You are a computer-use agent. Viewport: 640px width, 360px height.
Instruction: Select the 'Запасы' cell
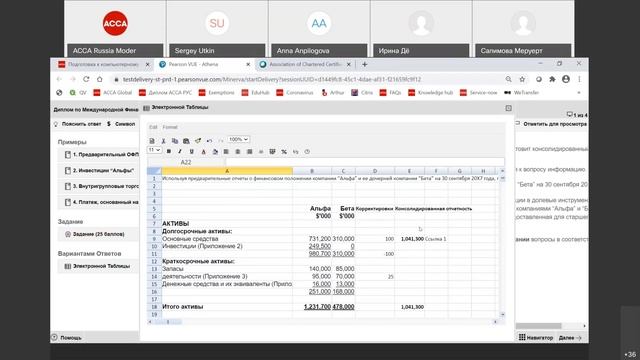(227, 269)
